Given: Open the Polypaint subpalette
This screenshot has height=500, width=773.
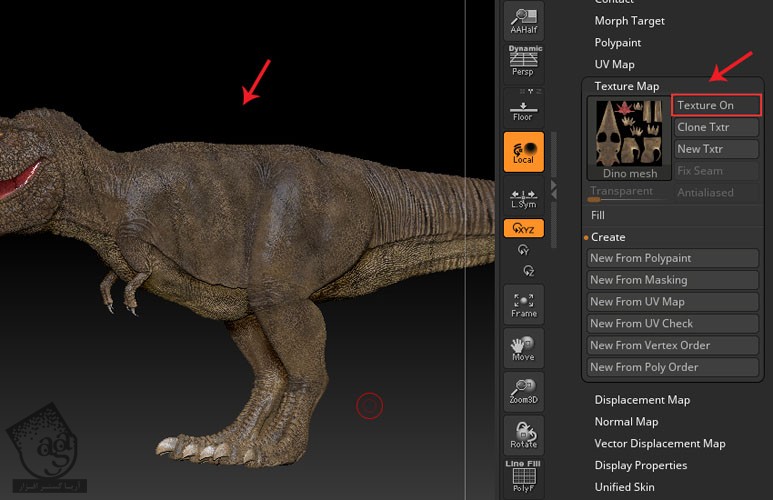Looking at the screenshot, I should pyautogui.click(x=618, y=43).
